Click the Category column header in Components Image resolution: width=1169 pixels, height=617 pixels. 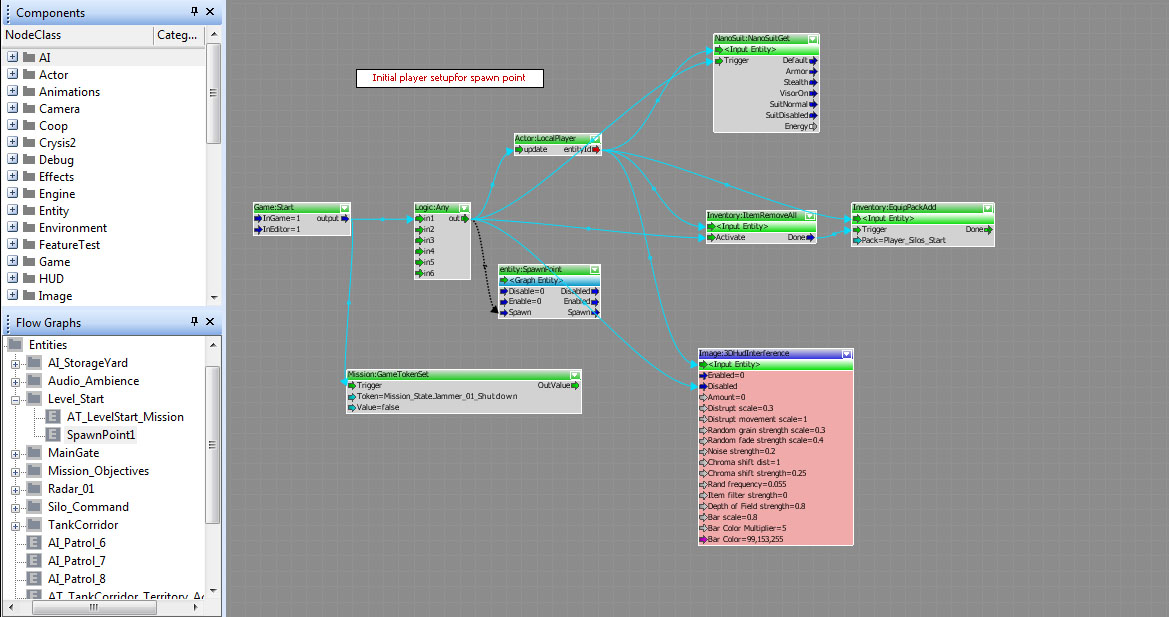177,36
